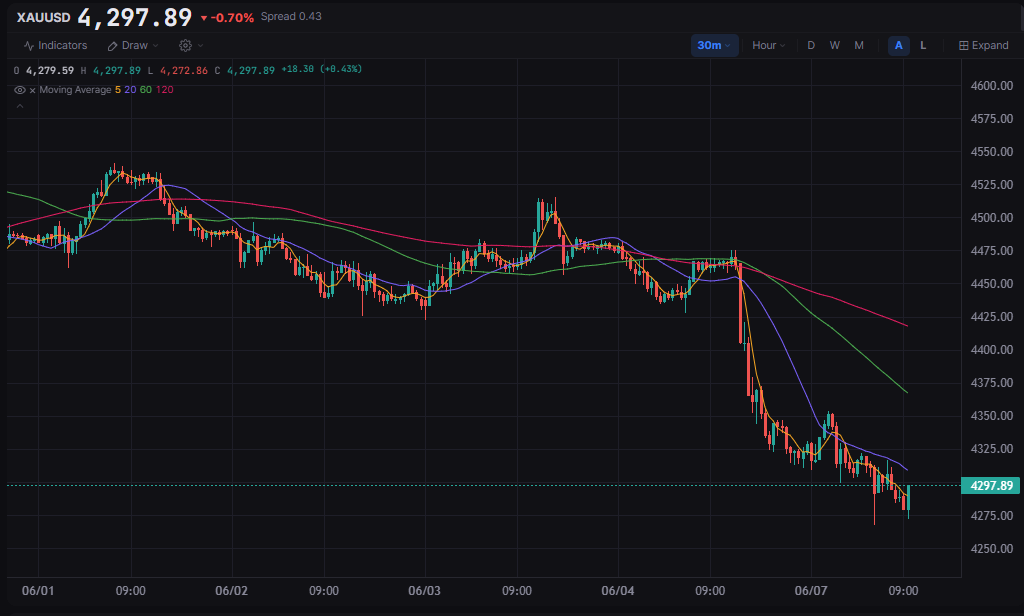
Task: Click the 4350.00 price axis label
Action: tap(992, 415)
